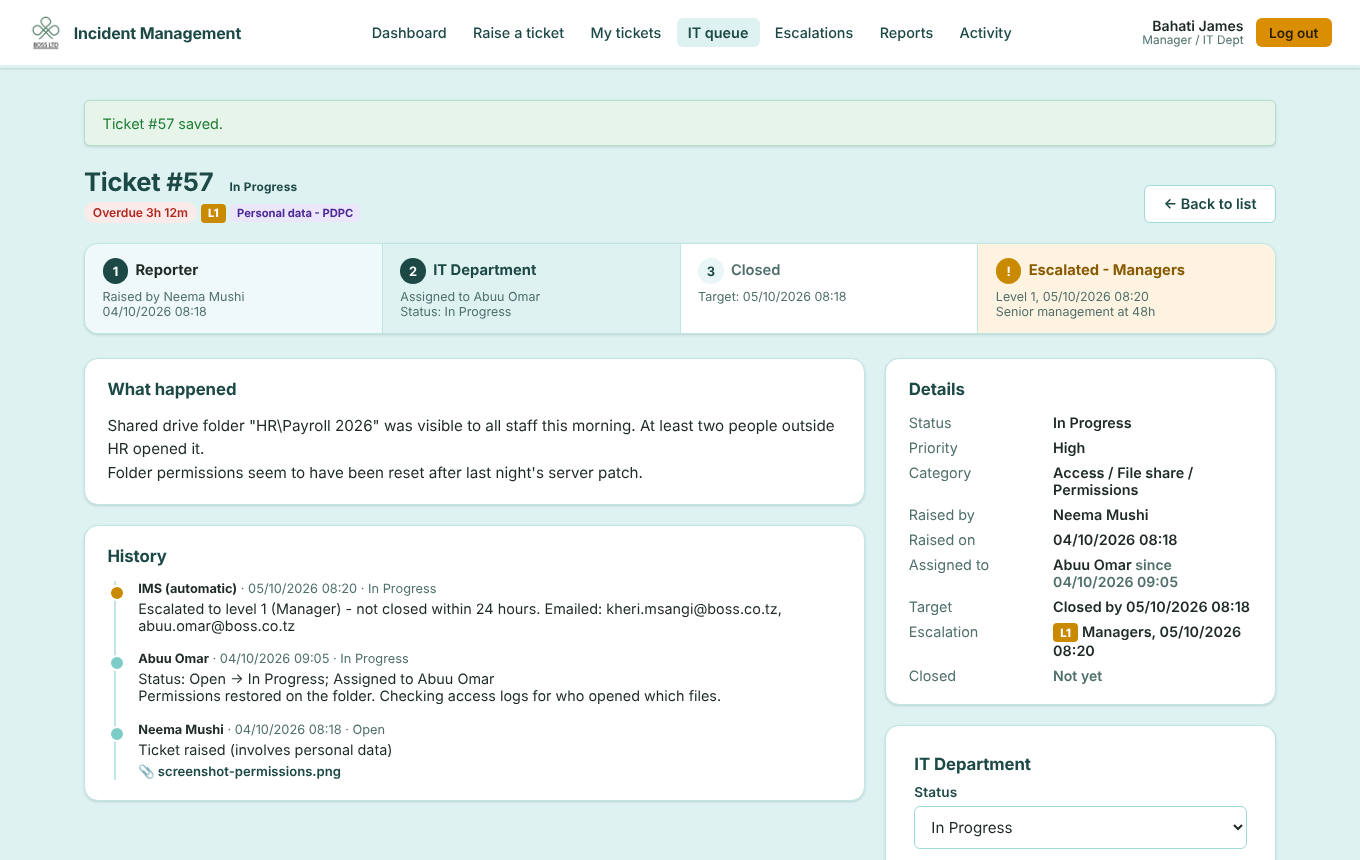Click the Overdue 3h 12m badge
Image resolution: width=1360 pixels, height=860 pixels.
click(140, 213)
